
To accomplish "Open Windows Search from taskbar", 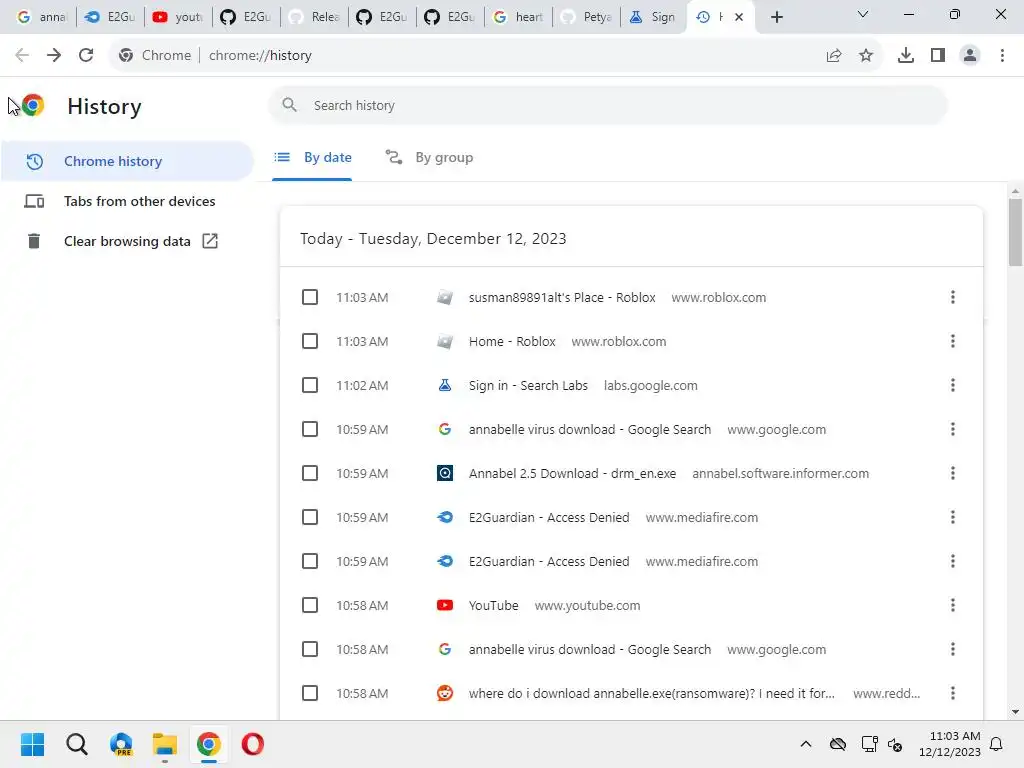I will click(76, 744).
